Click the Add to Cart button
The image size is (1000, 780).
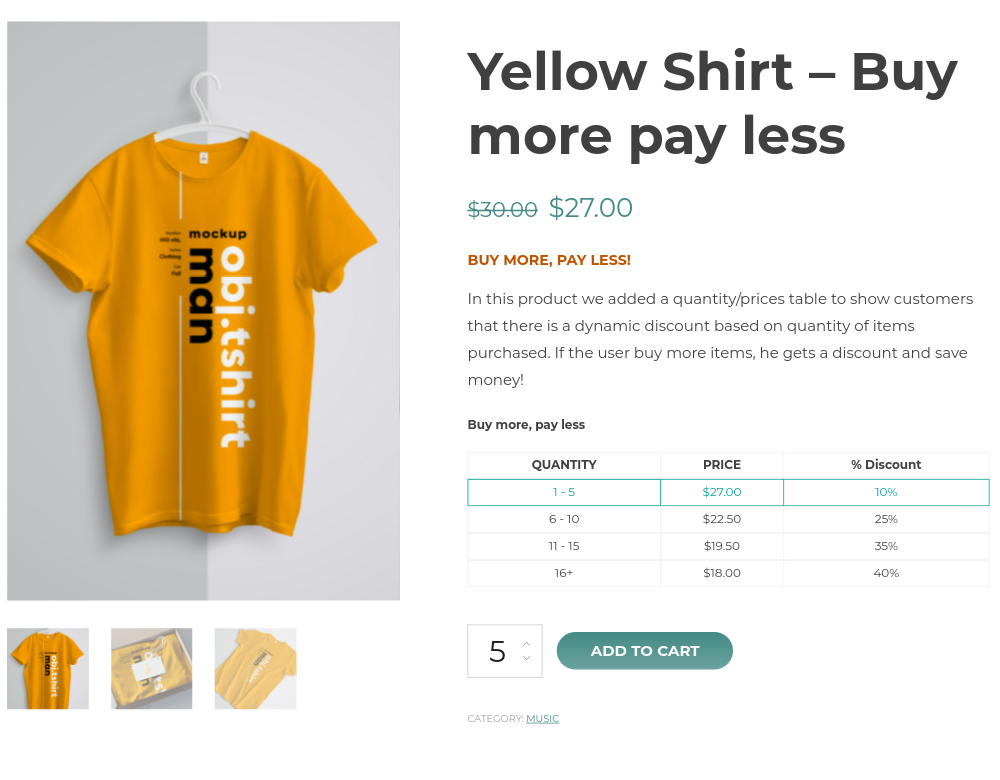644,651
